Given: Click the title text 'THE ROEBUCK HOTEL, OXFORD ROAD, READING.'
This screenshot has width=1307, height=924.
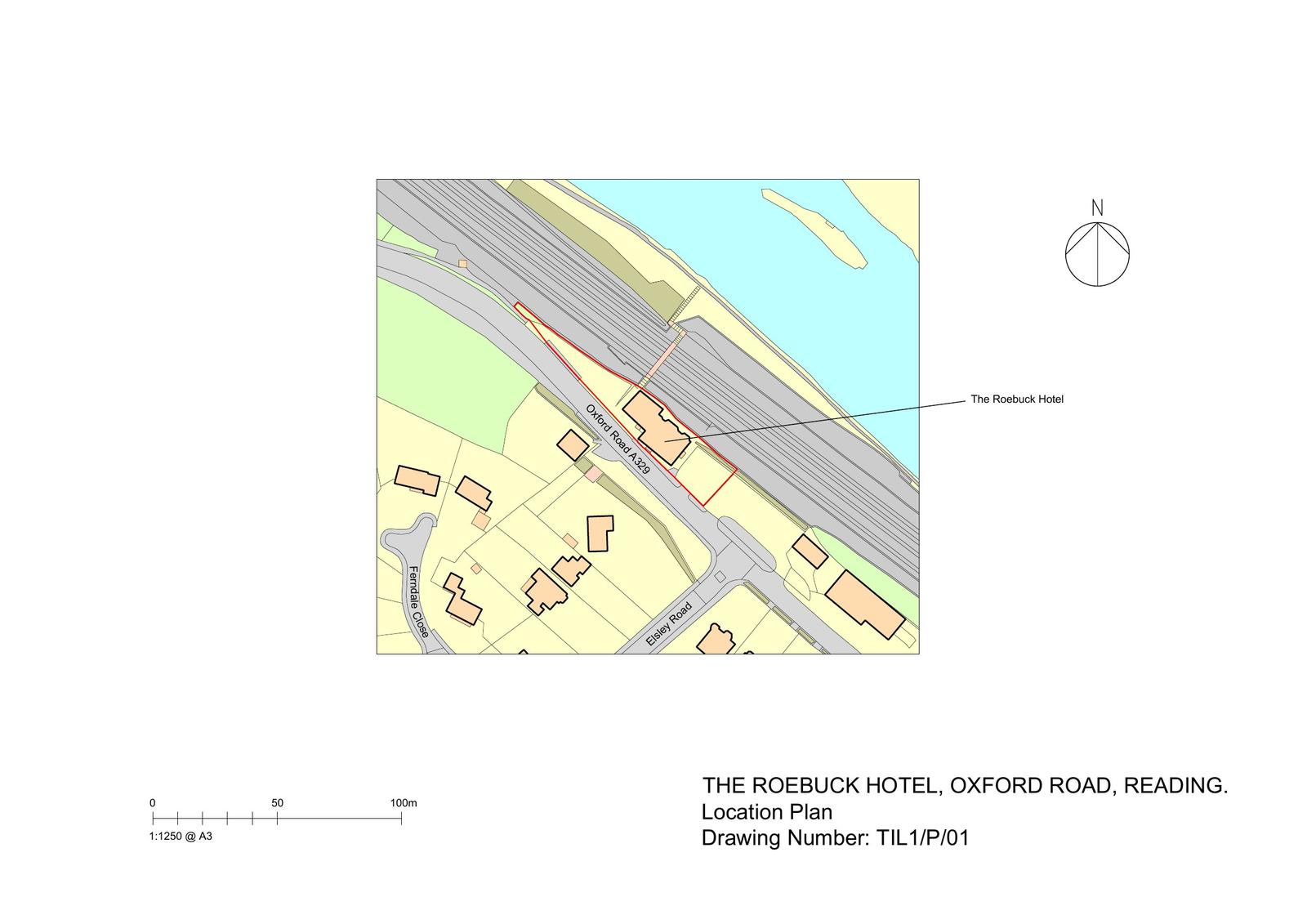Looking at the screenshot, I should pos(965,785).
